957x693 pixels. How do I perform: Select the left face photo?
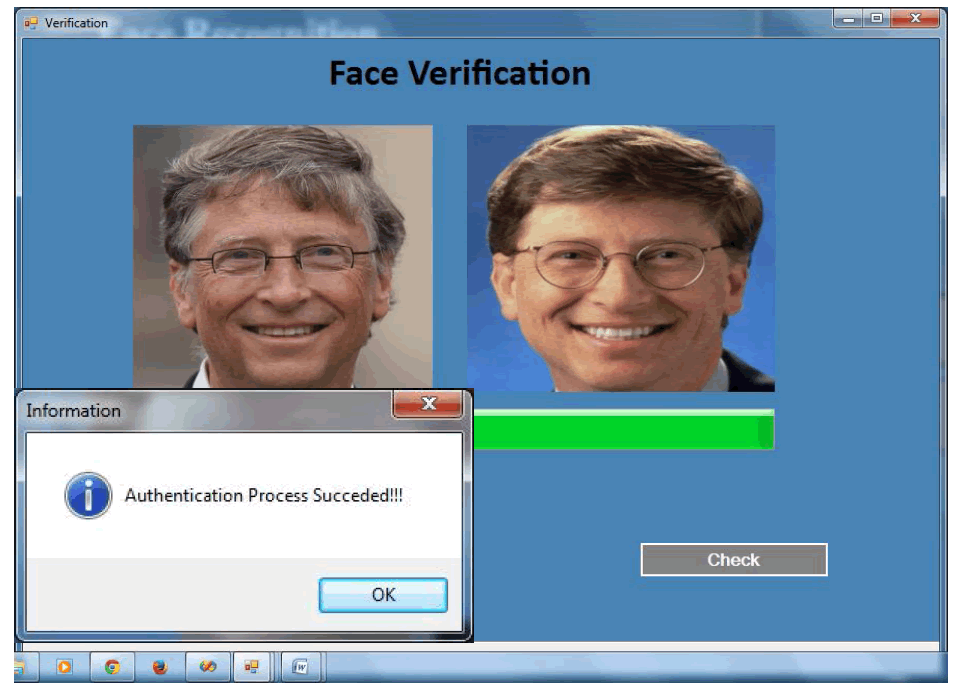tap(283, 256)
